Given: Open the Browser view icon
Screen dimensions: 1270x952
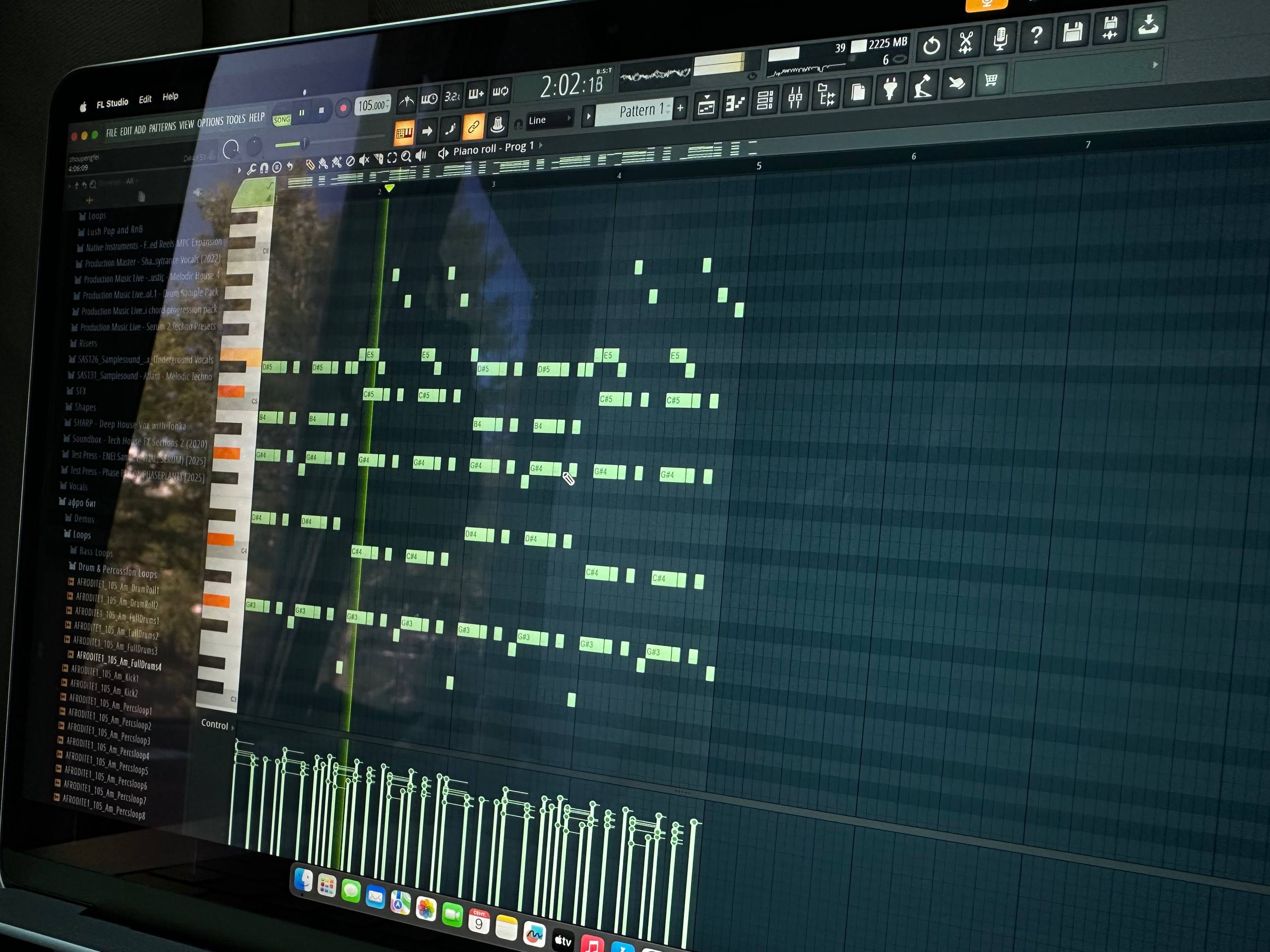Looking at the screenshot, I should (x=826, y=95).
